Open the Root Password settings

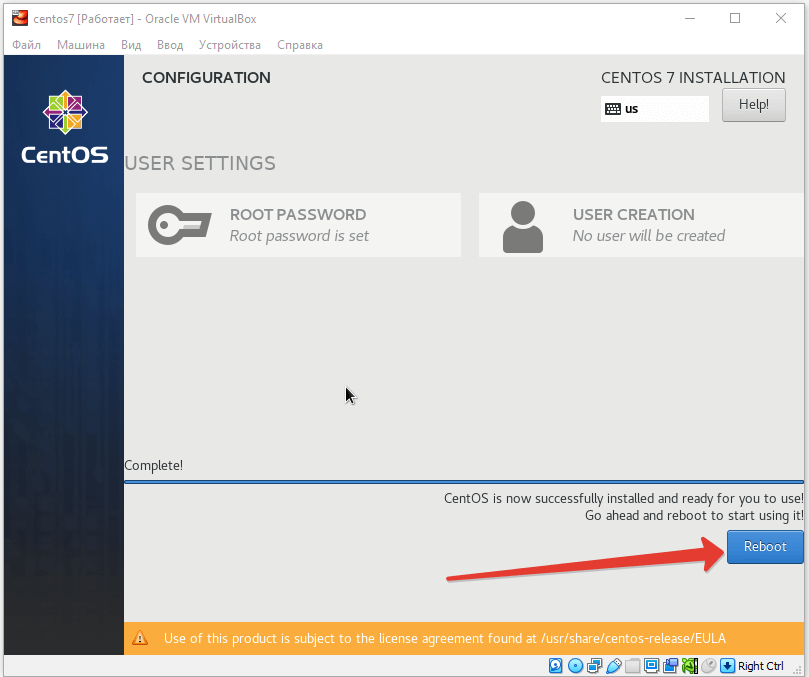tap(298, 225)
